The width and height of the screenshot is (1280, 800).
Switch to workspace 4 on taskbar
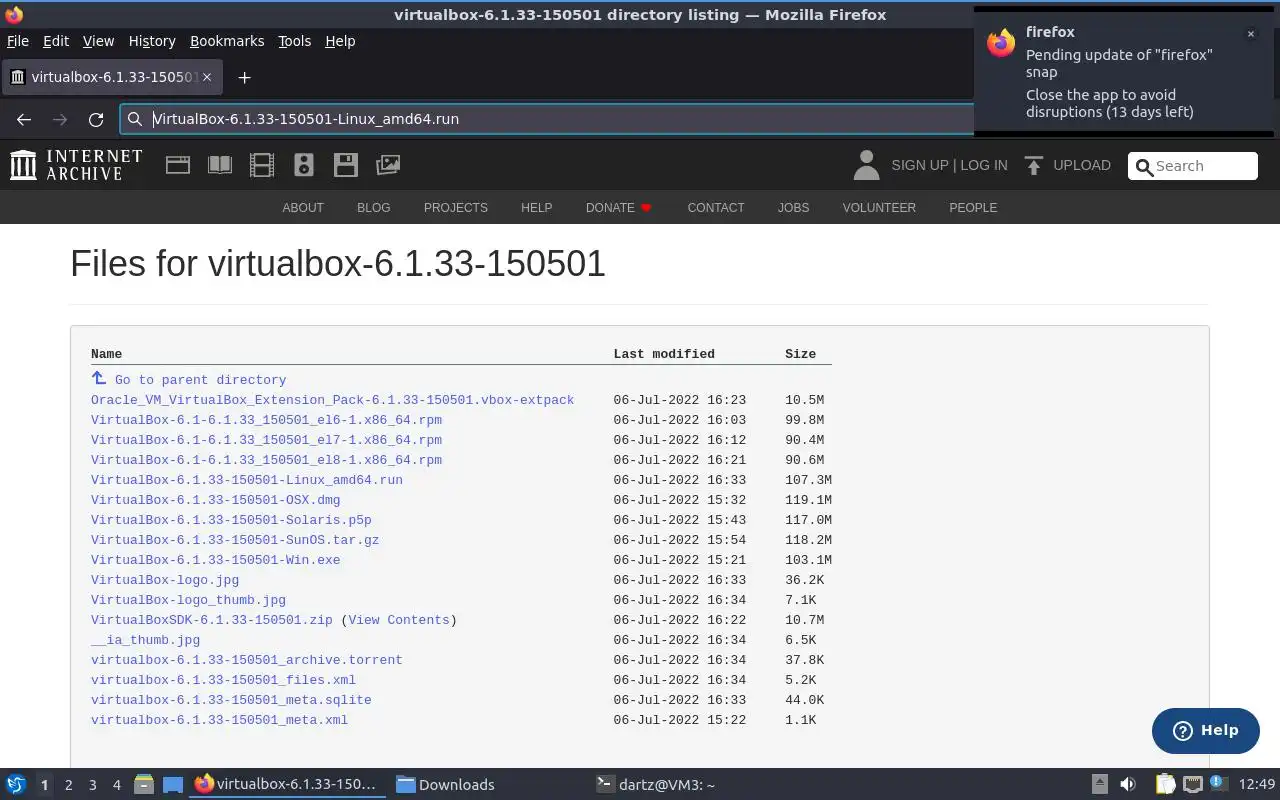pos(116,785)
